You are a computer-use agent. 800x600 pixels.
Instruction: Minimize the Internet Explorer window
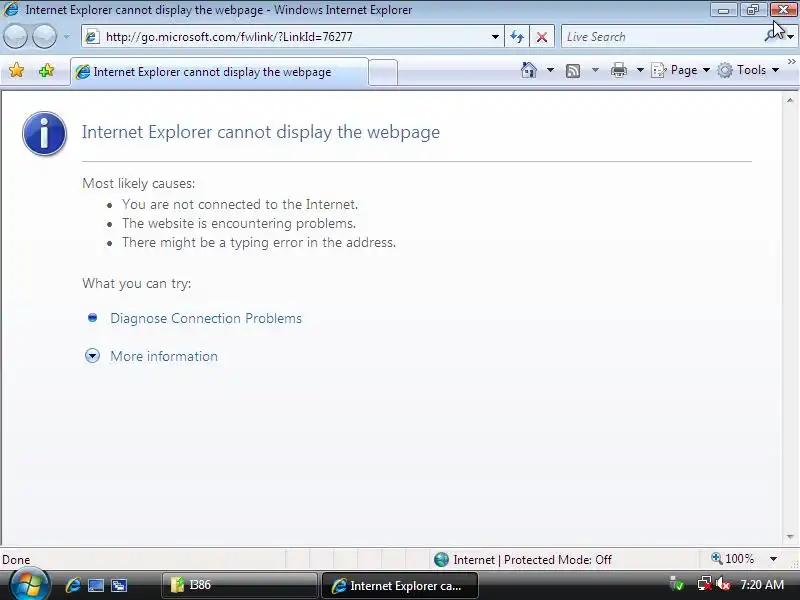(x=723, y=10)
